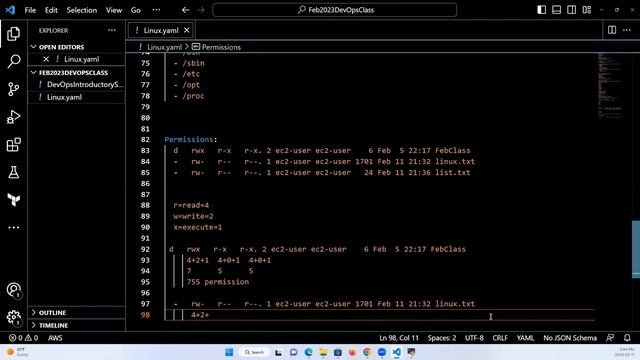640x360 pixels.
Task: Toggle the bottom panel layout icon
Action: tap(556, 10)
